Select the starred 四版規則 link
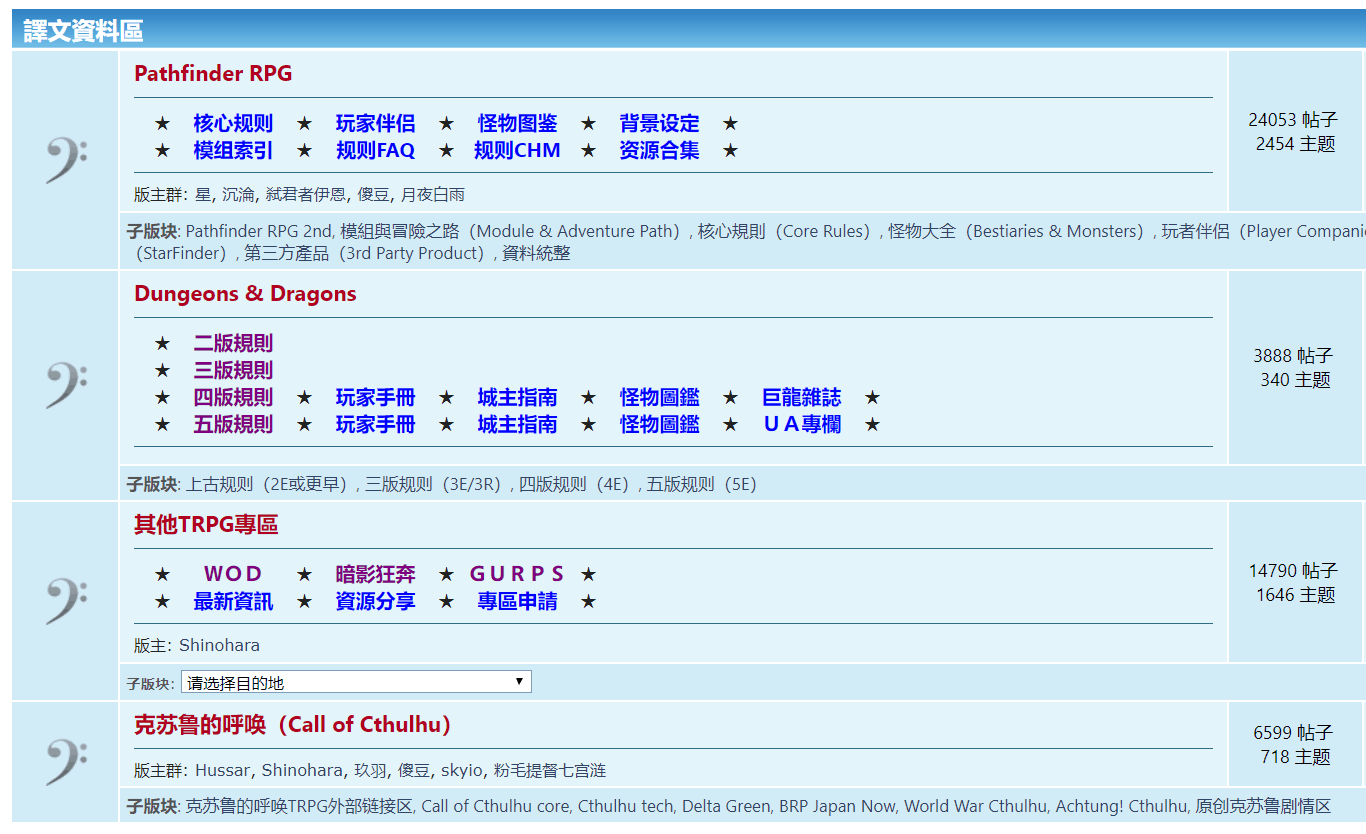Image resolution: width=1366 pixels, height=834 pixels. coord(233,398)
